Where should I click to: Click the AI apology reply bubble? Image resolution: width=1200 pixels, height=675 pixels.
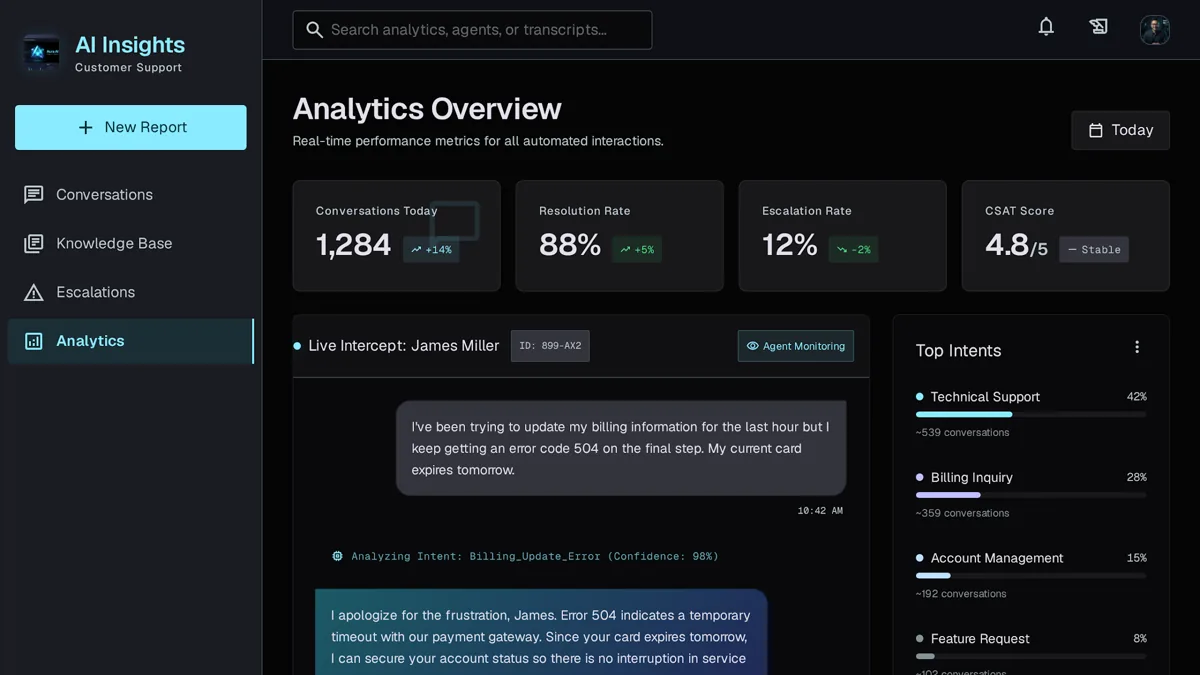(541, 632)
